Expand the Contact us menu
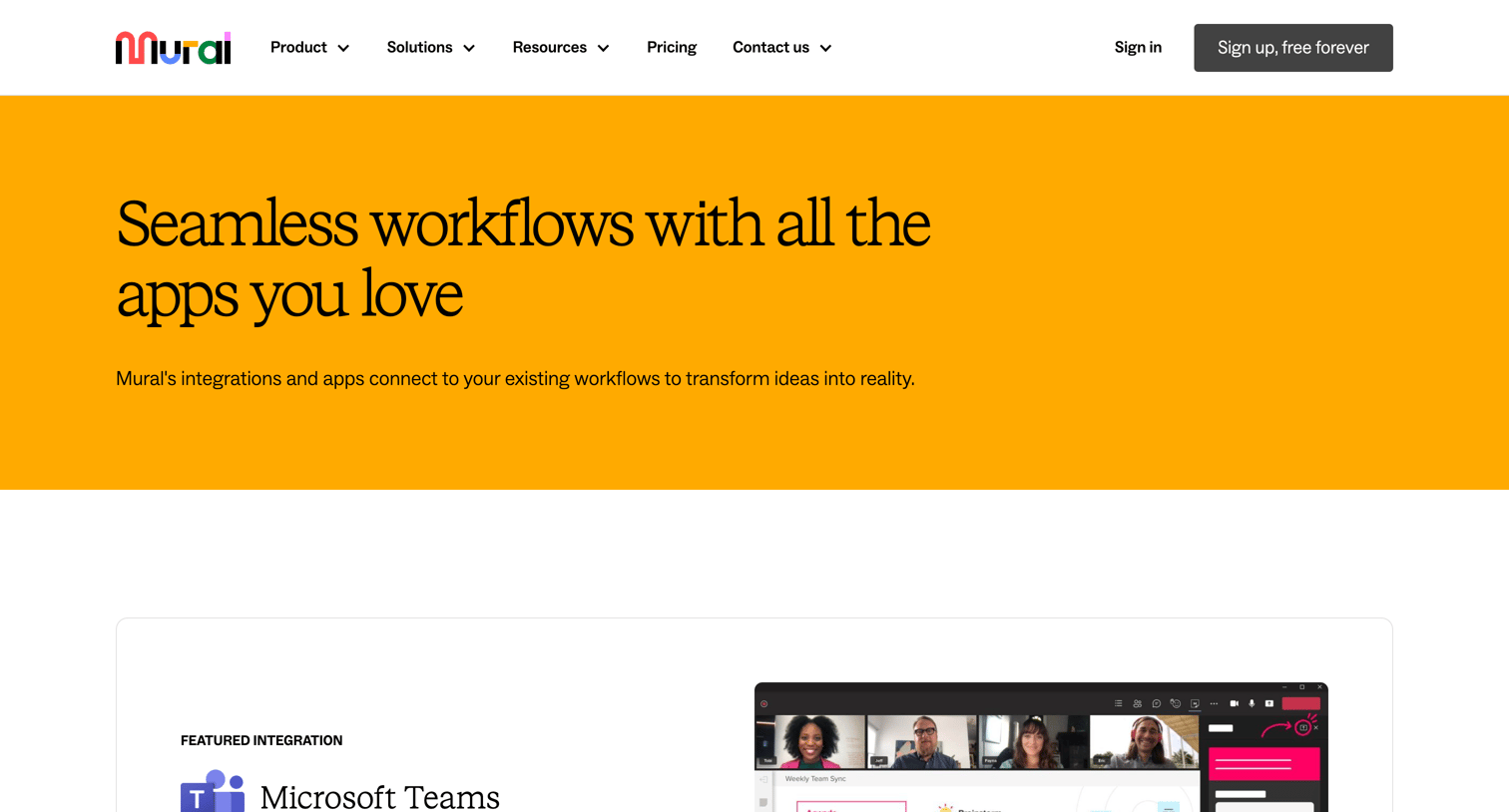The height and width of the screenshot is (812, 1509). [781, 48]
